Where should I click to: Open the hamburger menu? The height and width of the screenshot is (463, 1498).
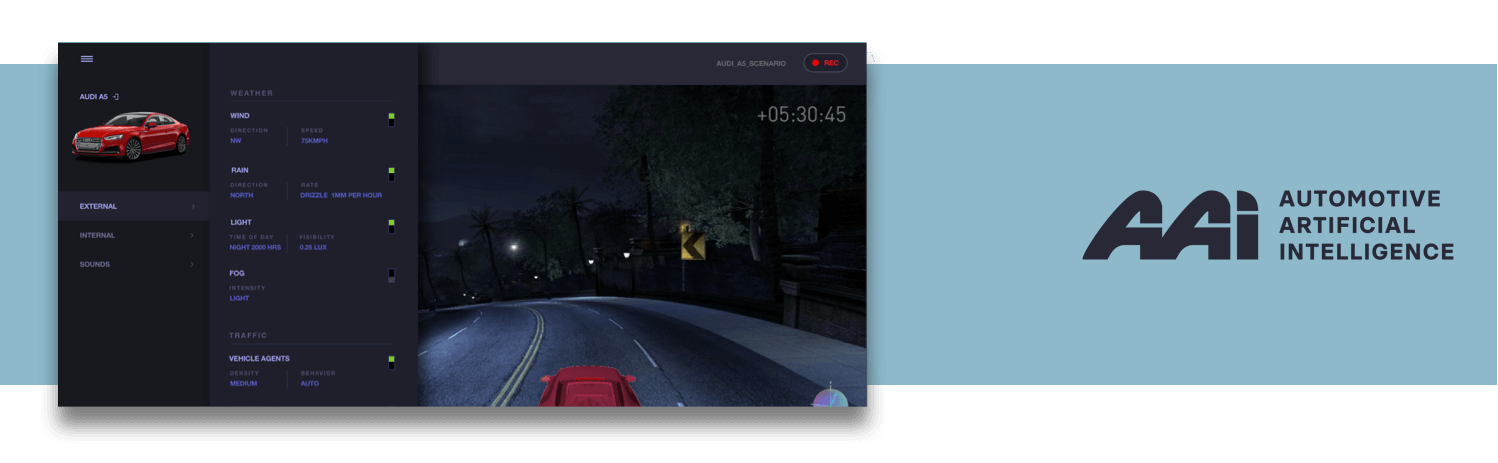(x=87, y=59)
